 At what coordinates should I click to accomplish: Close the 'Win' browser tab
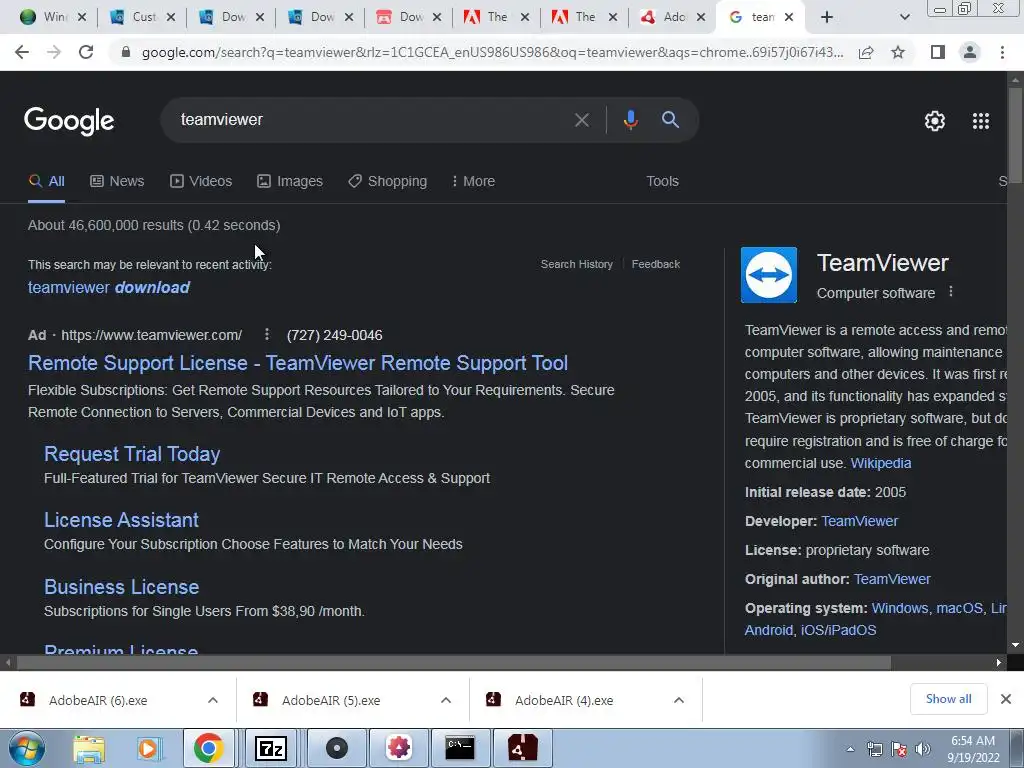click(x=82, y=17)
